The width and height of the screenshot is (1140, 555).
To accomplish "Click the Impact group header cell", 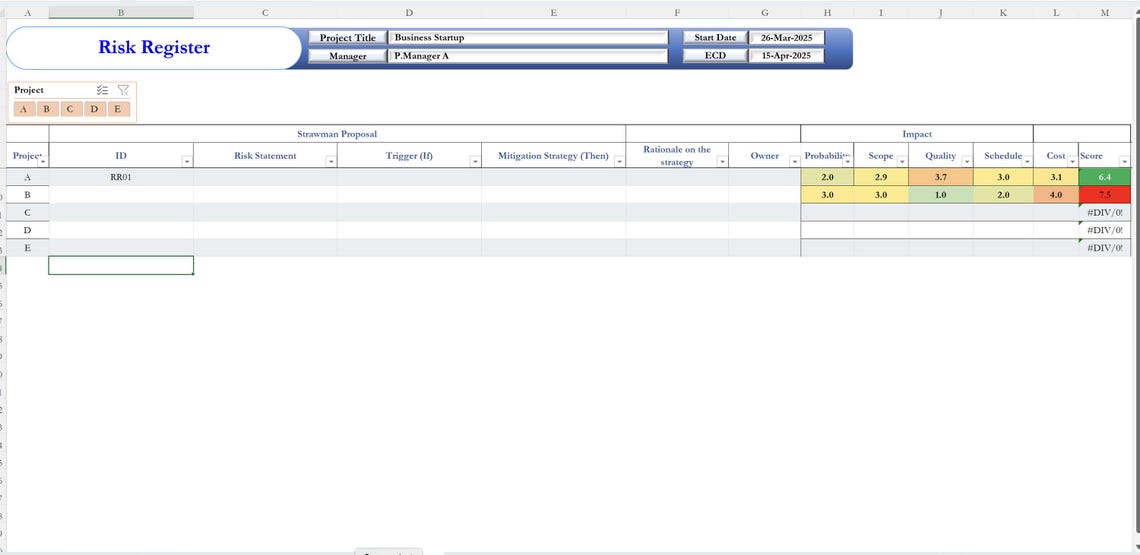I will click(917, 134).
